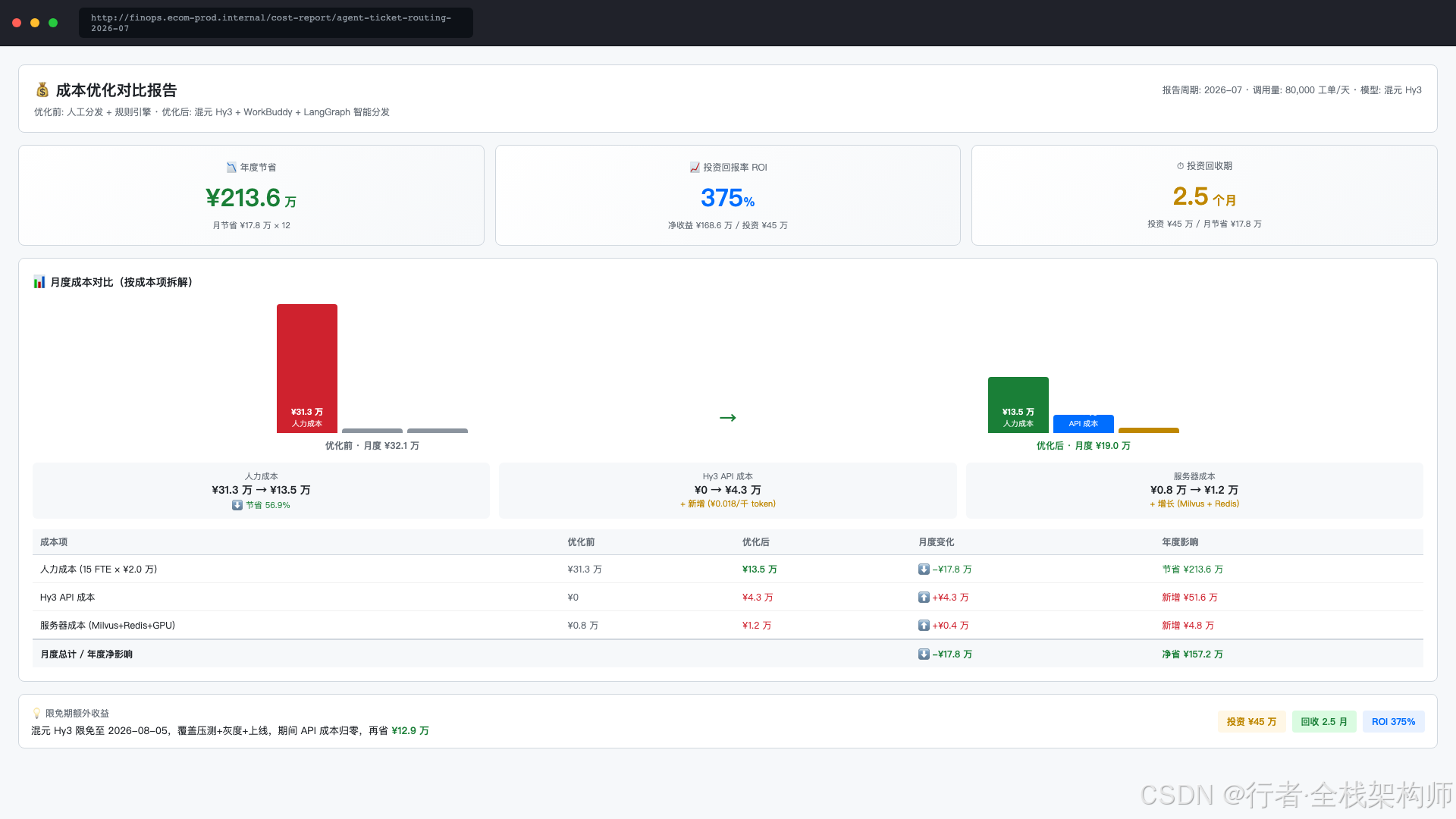Click the 服务器成本 ¥0.8 万 → ¥1.2 万 card
This screenshot has width=1456, height=819.
tap(1194, 491)
